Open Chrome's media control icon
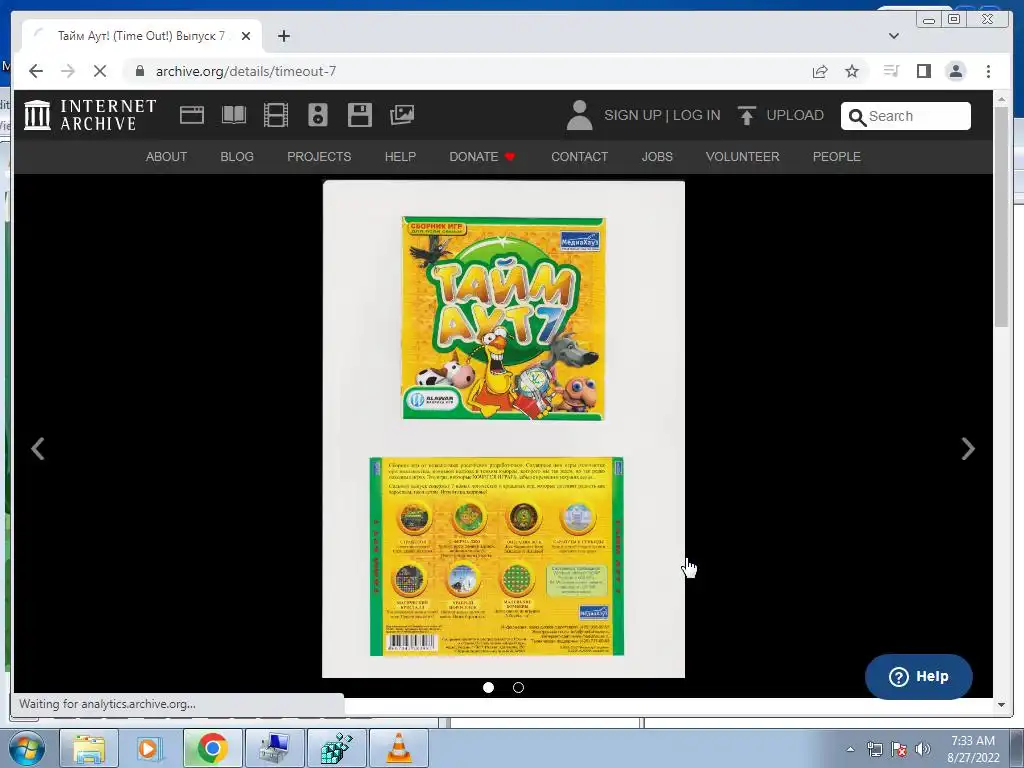 pyautogui.click(x=891, y=71)
